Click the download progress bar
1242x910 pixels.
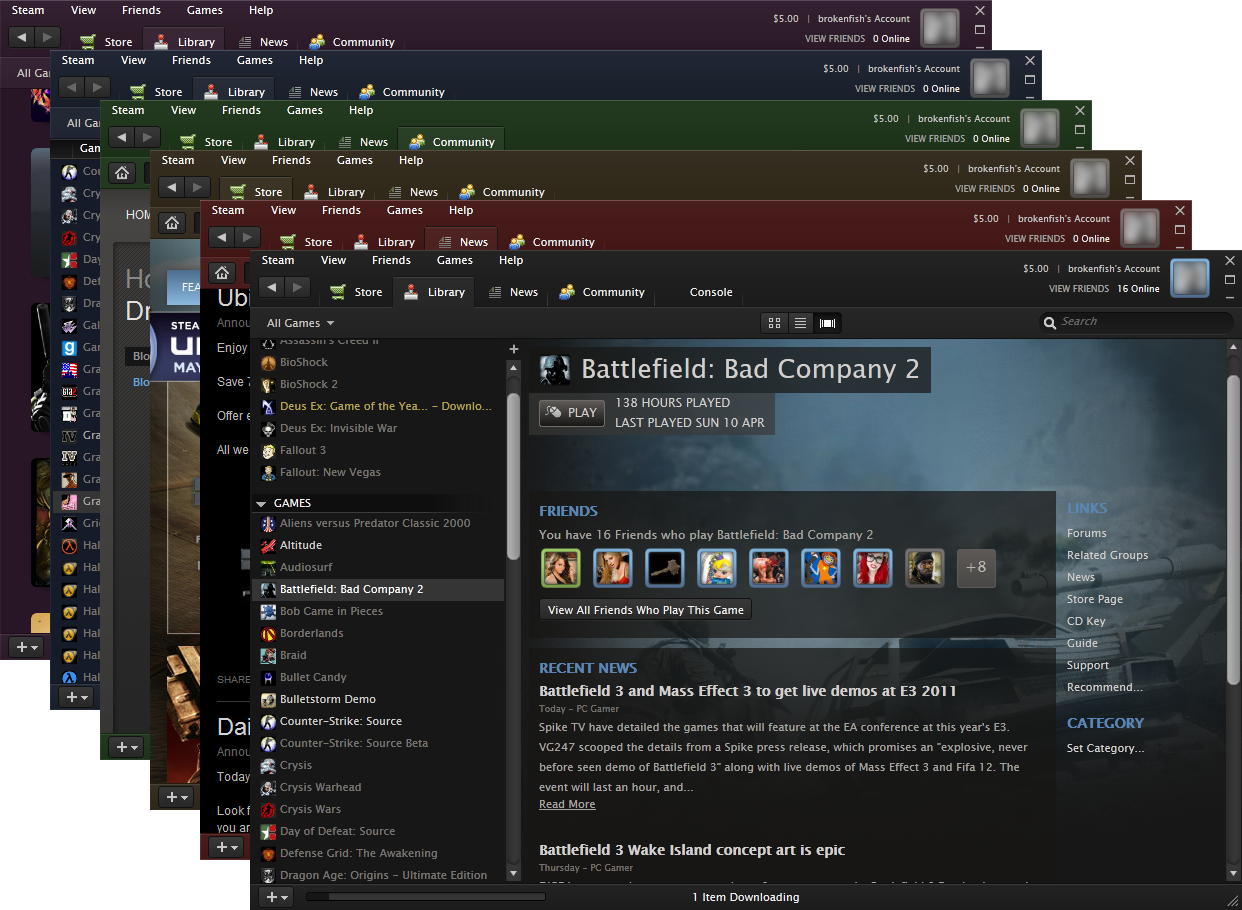click(x=425, y=897)
